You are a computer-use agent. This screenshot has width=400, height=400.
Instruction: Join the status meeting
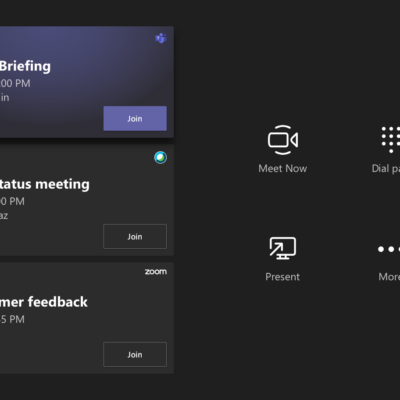click(x=135, y=236)
